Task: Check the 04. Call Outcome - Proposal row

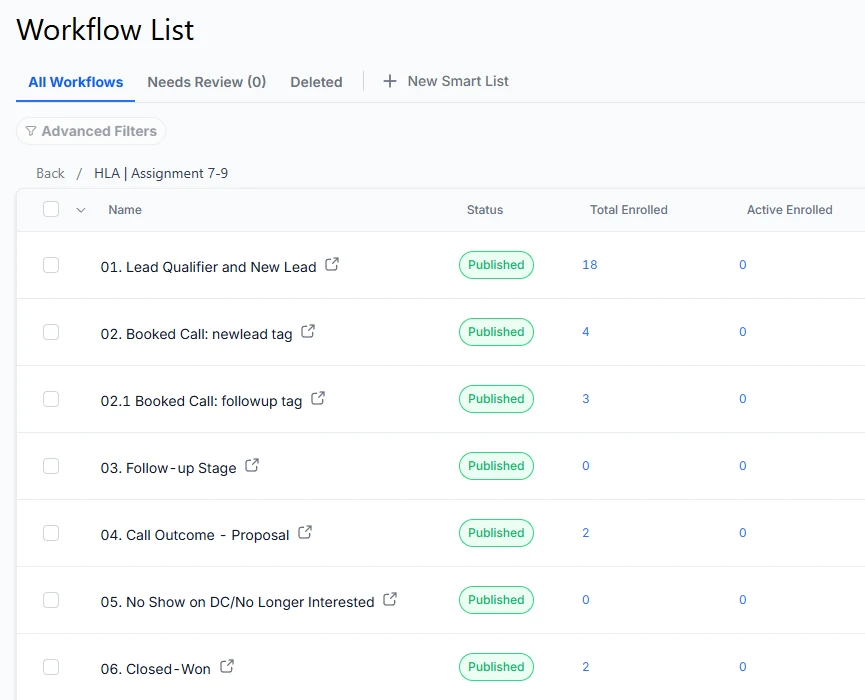Action: tap(51, 533)
